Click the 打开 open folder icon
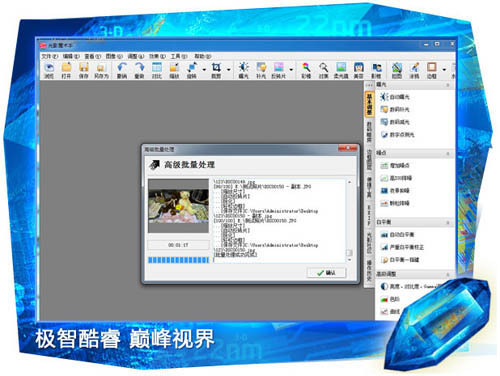The width and height of the screenshot is (500, 376). 66,70
